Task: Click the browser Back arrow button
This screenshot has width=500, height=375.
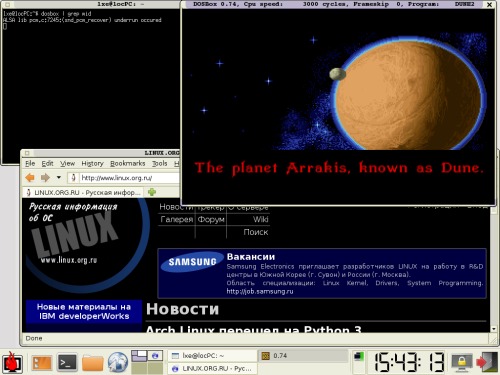Action: tap(30, 178)
